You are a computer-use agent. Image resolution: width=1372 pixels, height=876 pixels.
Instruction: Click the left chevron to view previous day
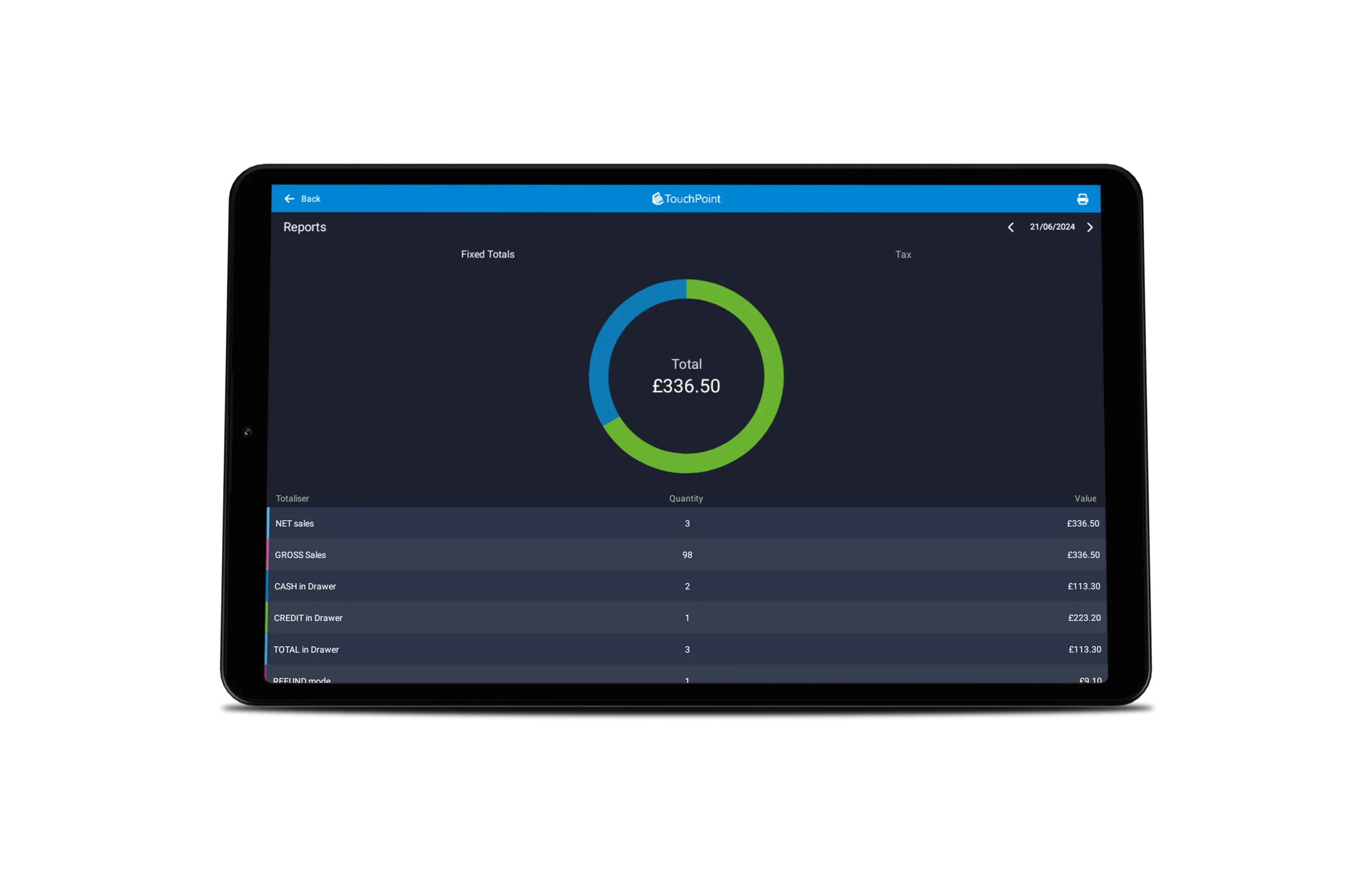point(1011,227)
